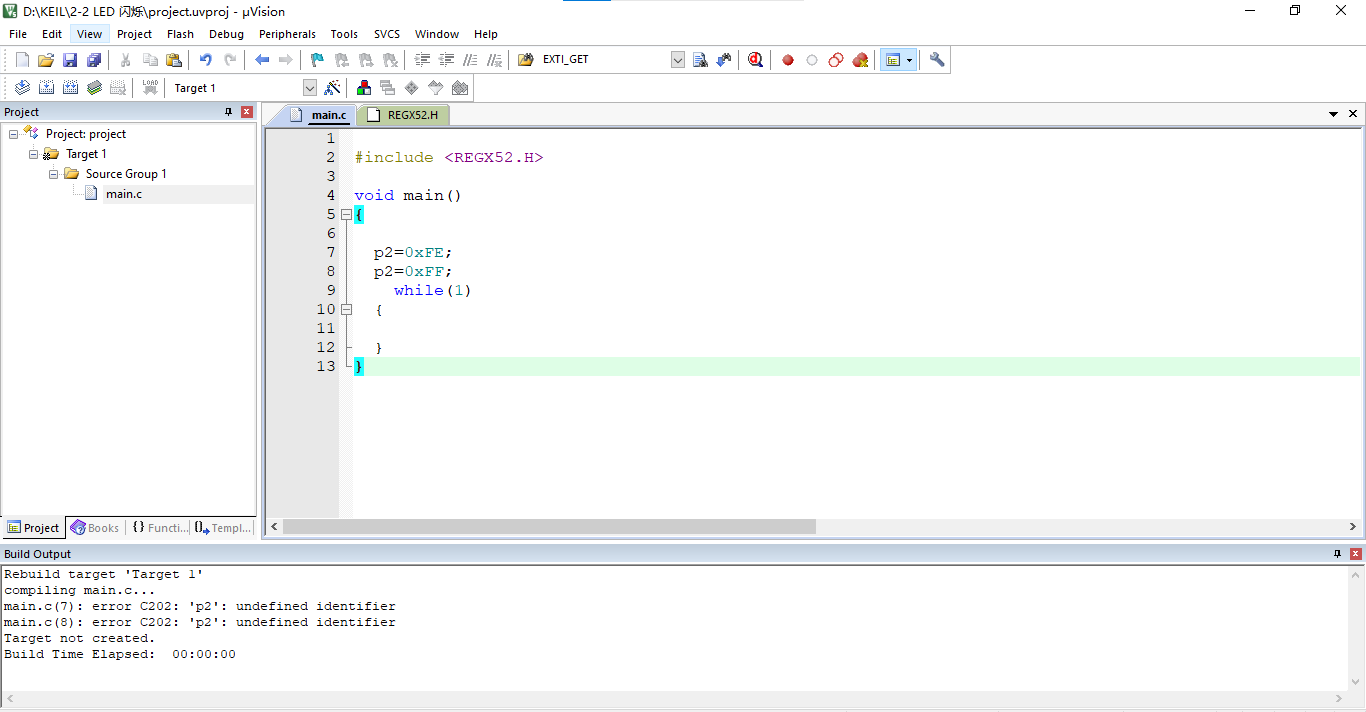The image size is (1366, 712).
Task: Navigate forwards with right arrow icon
Action: (286, 60)
